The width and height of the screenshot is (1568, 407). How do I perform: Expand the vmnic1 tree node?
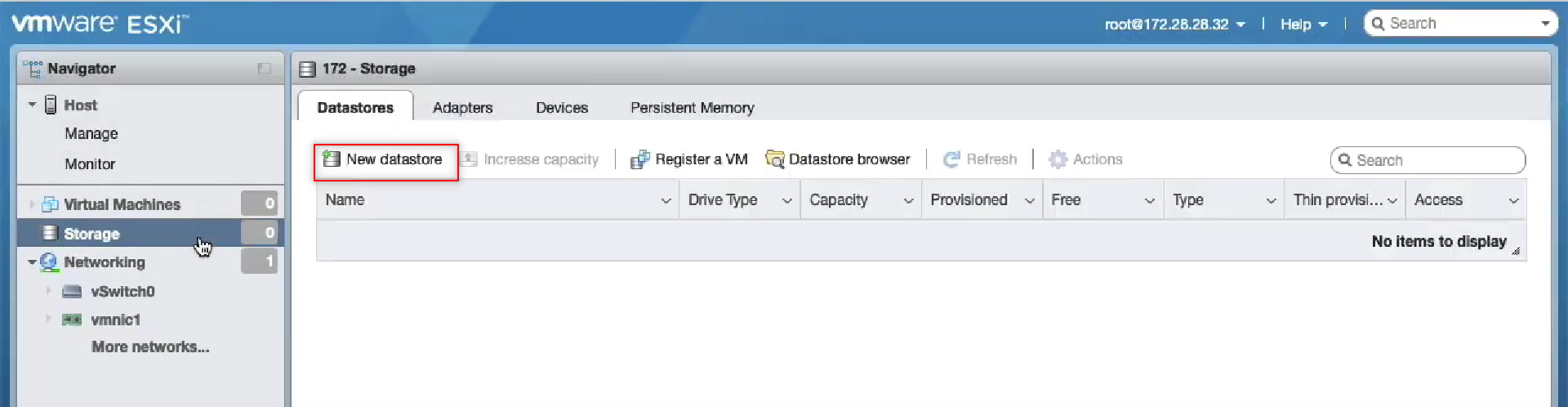pos(48,319)
